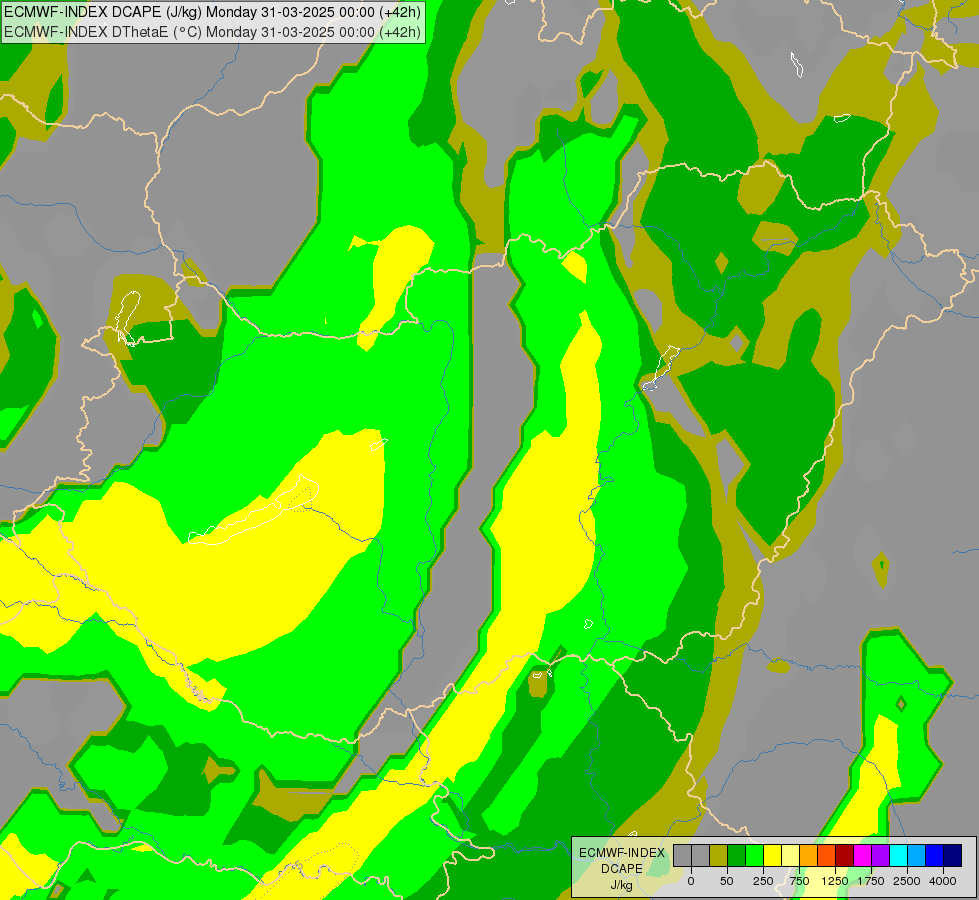The image size is (979, 900).
Task: Click the legend's ECMWF-INDEX label
Action: [x=622, y=853]
